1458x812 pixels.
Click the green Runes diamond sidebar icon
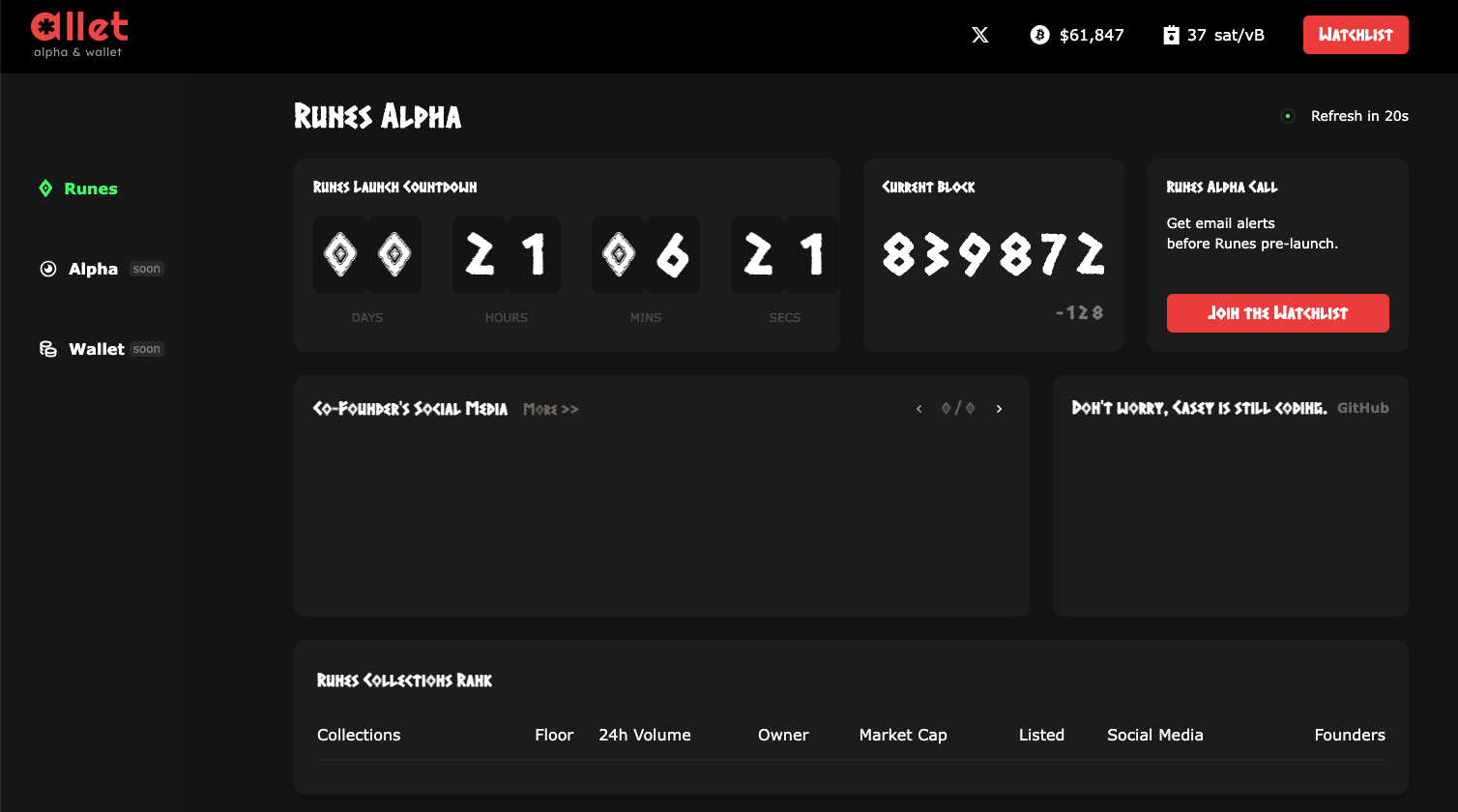pyautogui.click(x=45, y=188)
